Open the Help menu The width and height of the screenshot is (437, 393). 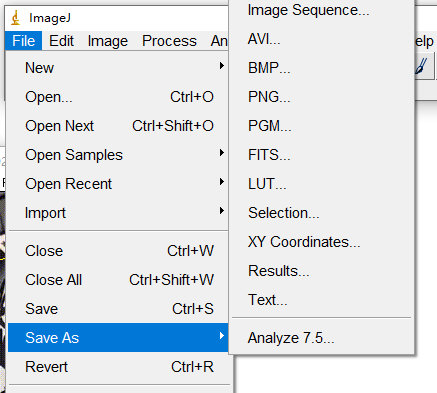point(424,41)
